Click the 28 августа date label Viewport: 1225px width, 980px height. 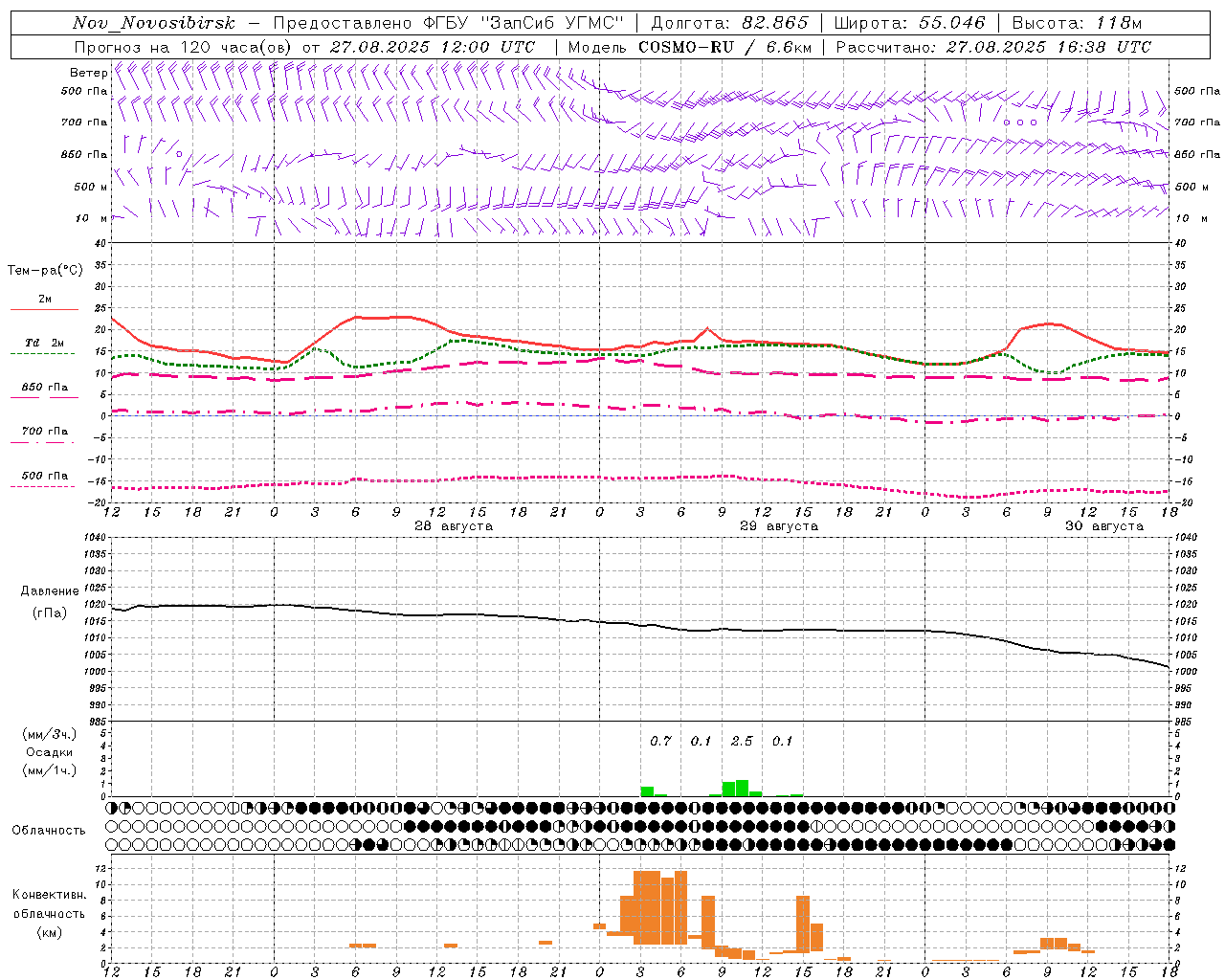tap(454, 526)
